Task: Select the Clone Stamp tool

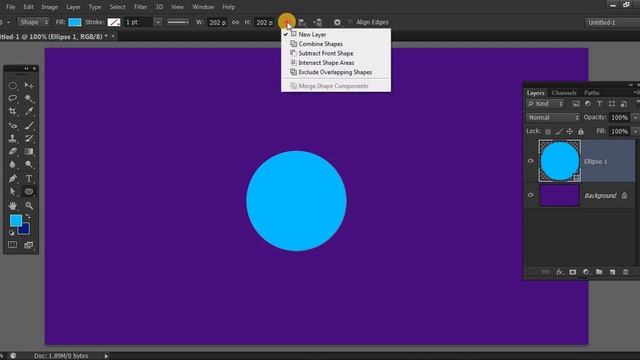Action: tap(13, 139)
